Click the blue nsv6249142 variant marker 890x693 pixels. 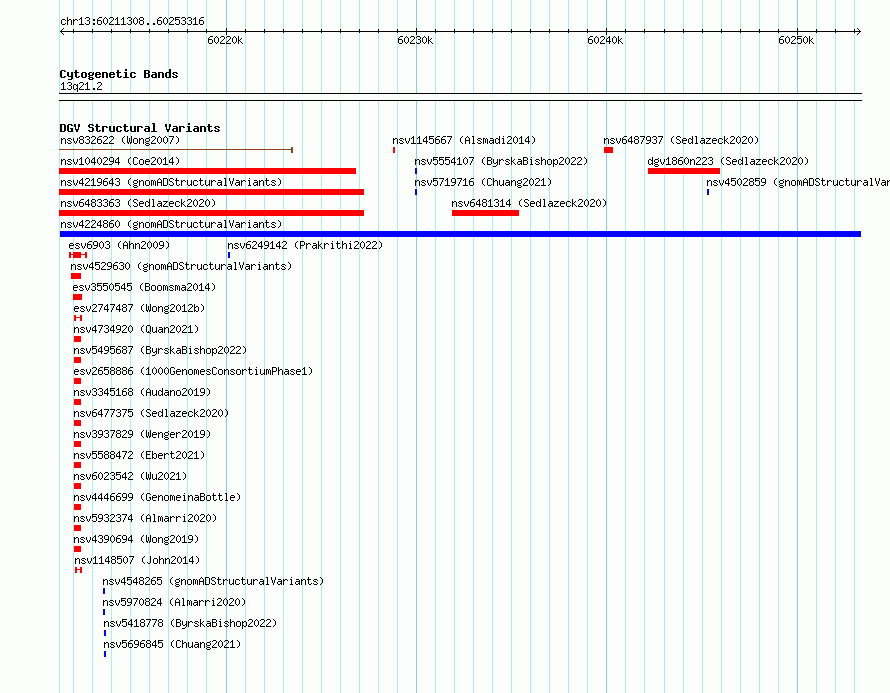[229, 255]
